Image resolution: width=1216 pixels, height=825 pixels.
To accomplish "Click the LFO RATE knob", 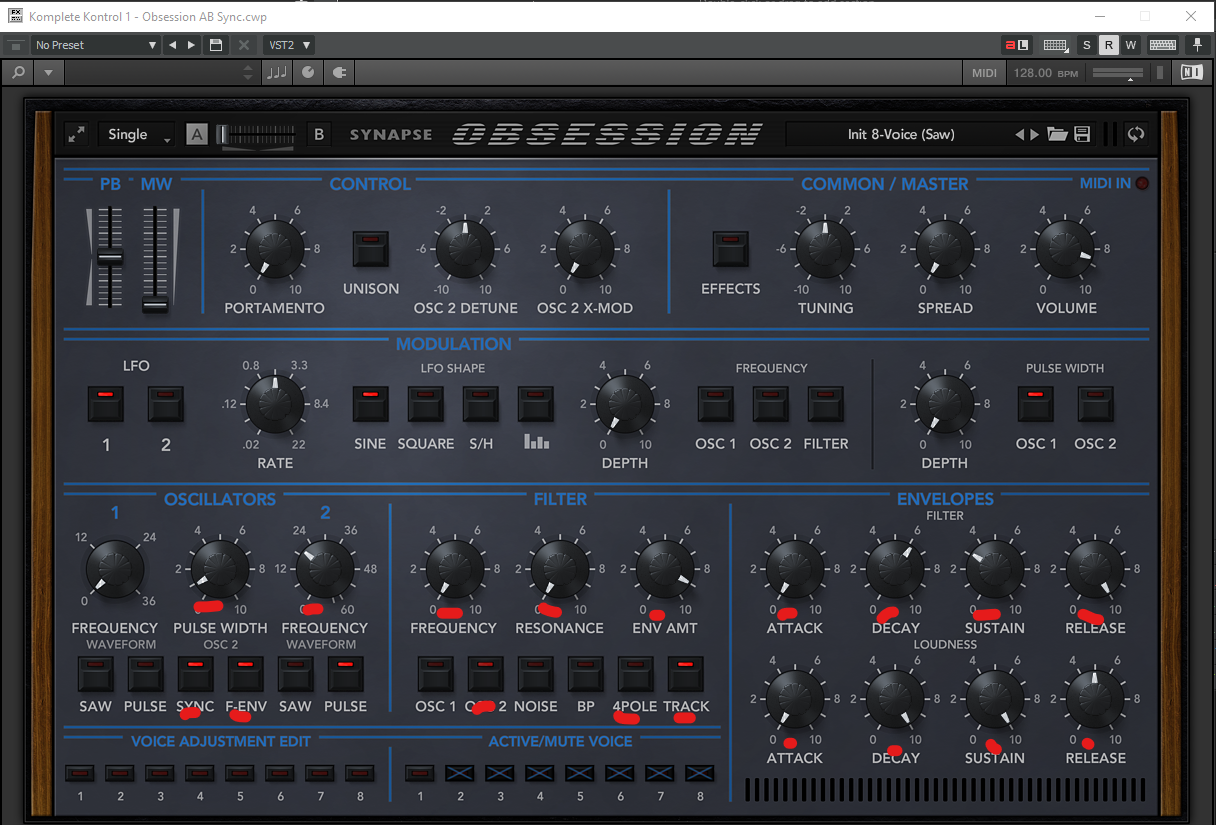I will coord(275,405).
